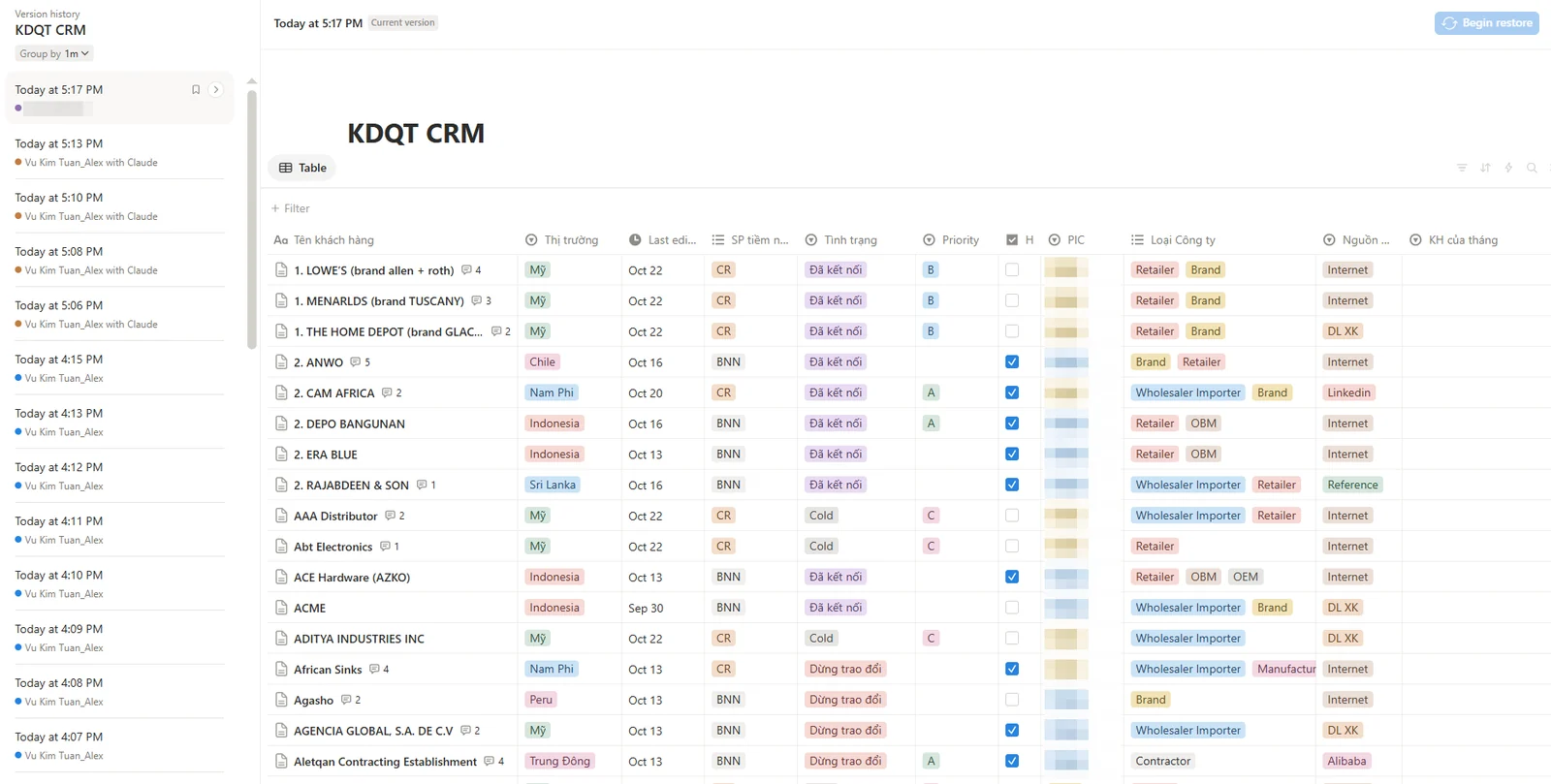Image resolution: width=1551 pixels, height=784 pixels.
Task: Select the Today at 5:06 PM version
Action: 119,314
